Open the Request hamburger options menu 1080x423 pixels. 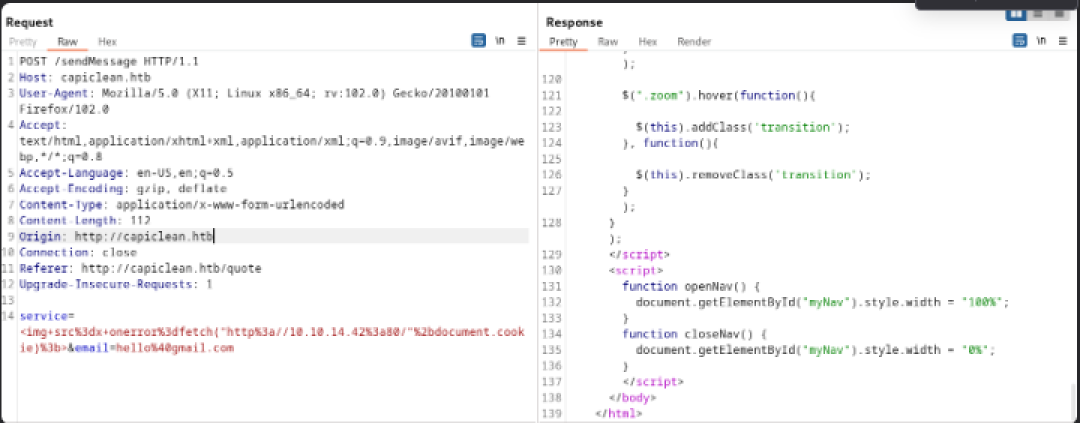pyautogui.click(x=521, y=42)
